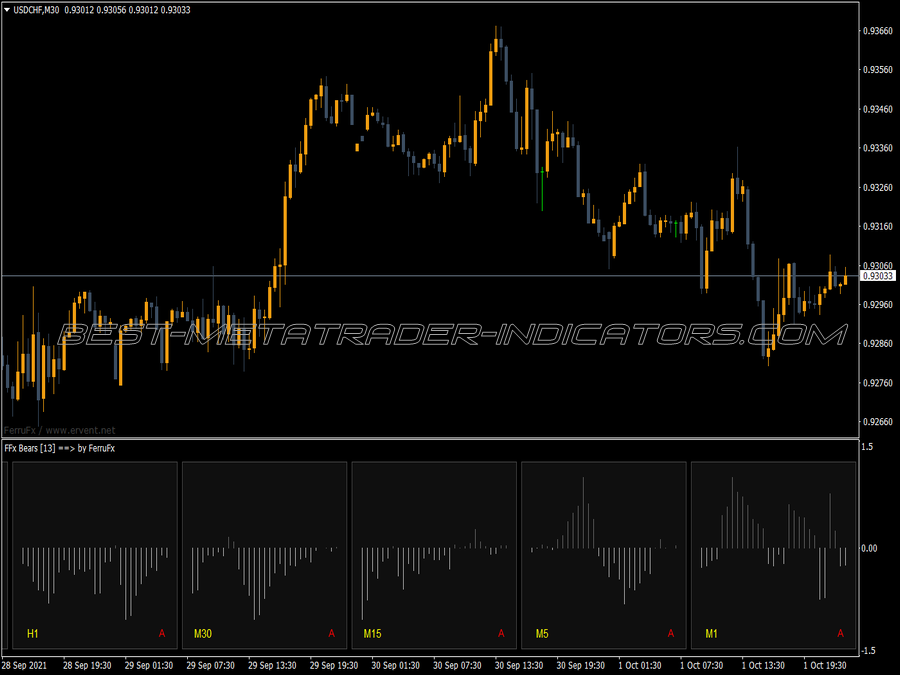
Task: Click the 0.92960 price scale value
Action: click(878, 305)
